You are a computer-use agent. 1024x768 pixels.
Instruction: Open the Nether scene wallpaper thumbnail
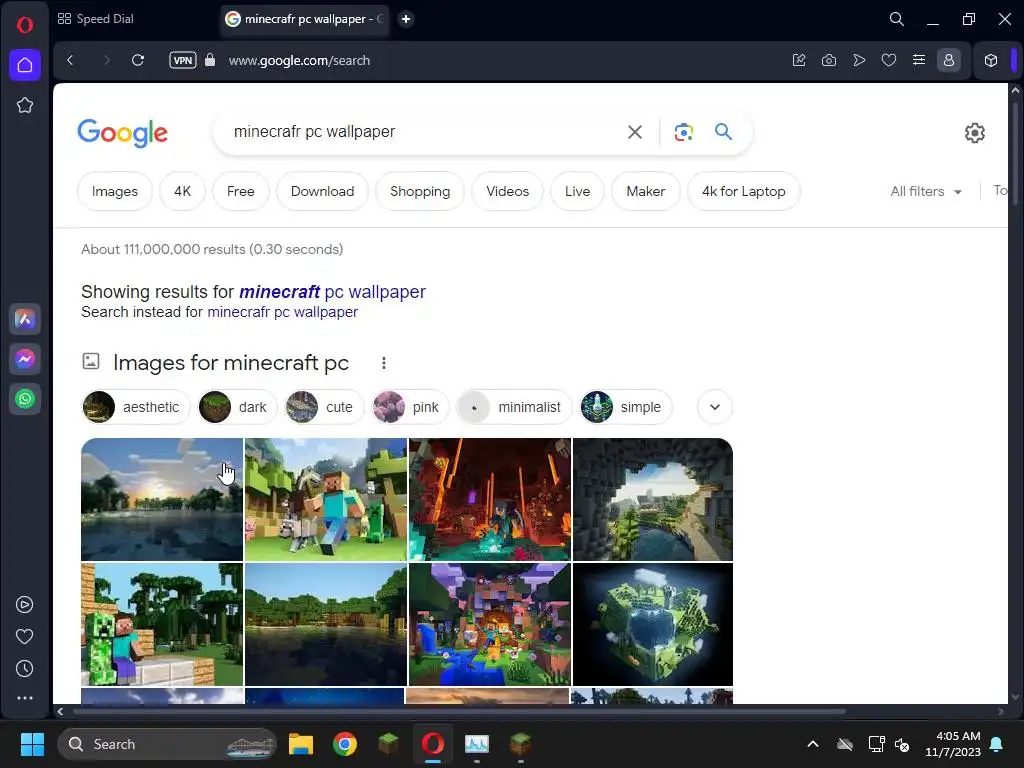pos(490,500)
